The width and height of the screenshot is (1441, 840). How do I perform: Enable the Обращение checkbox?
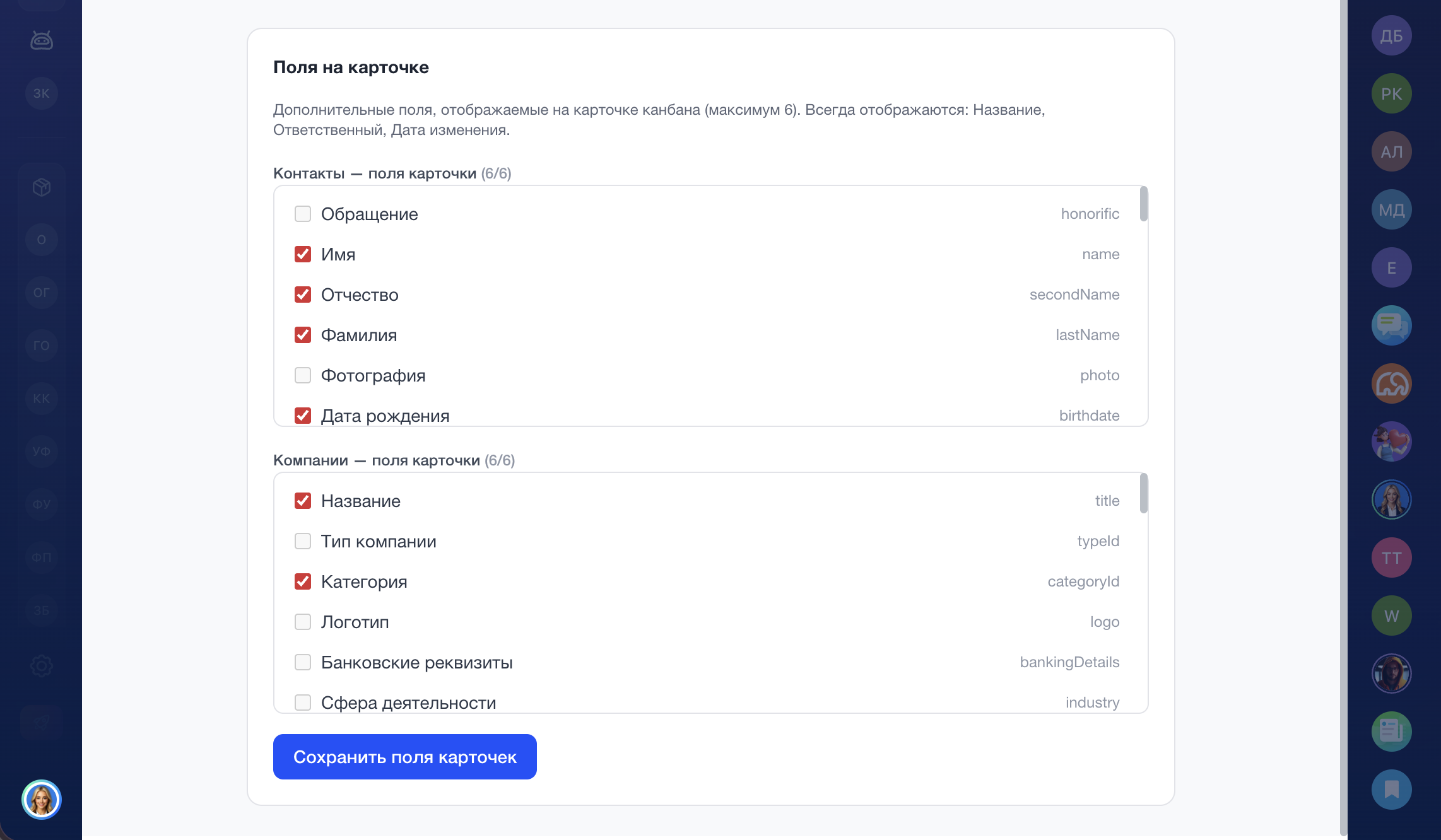tap(303, 214)
